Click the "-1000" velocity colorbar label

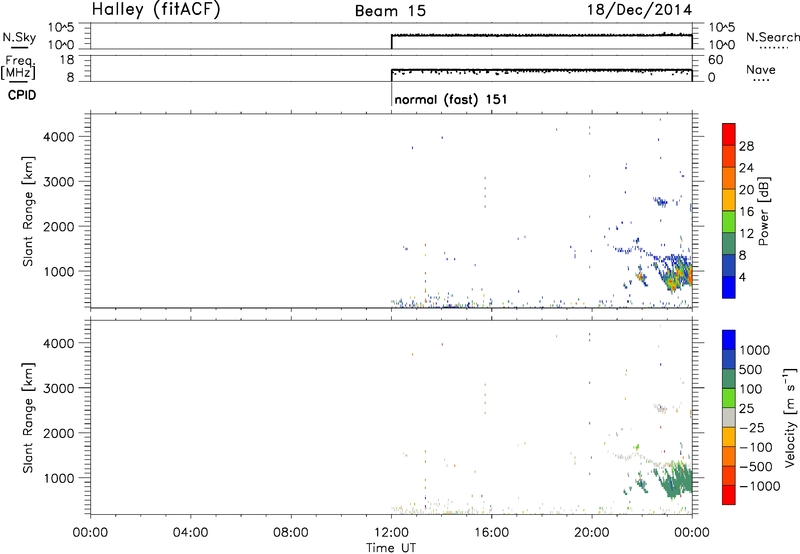click(759, 486)
